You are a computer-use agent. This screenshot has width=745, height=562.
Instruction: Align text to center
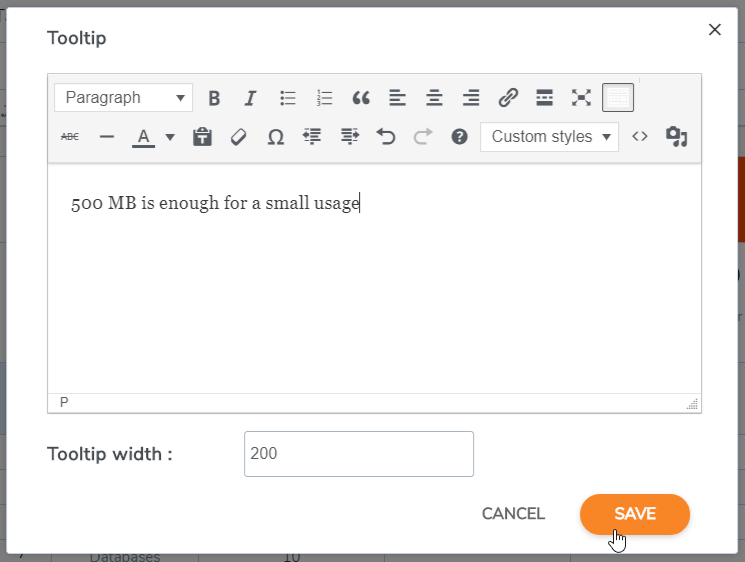pos(434,98)
